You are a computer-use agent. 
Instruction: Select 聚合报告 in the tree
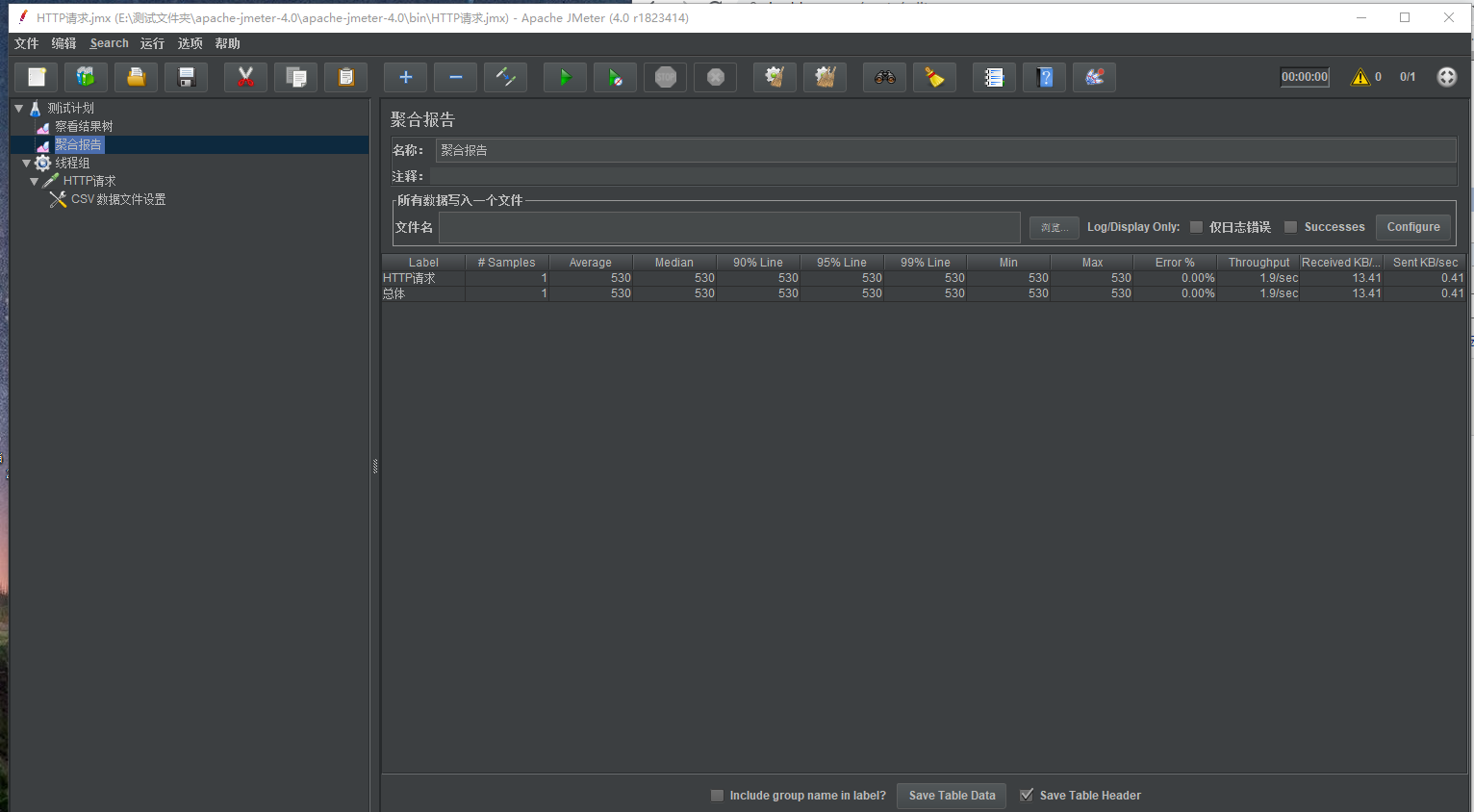tap(78, 144)
